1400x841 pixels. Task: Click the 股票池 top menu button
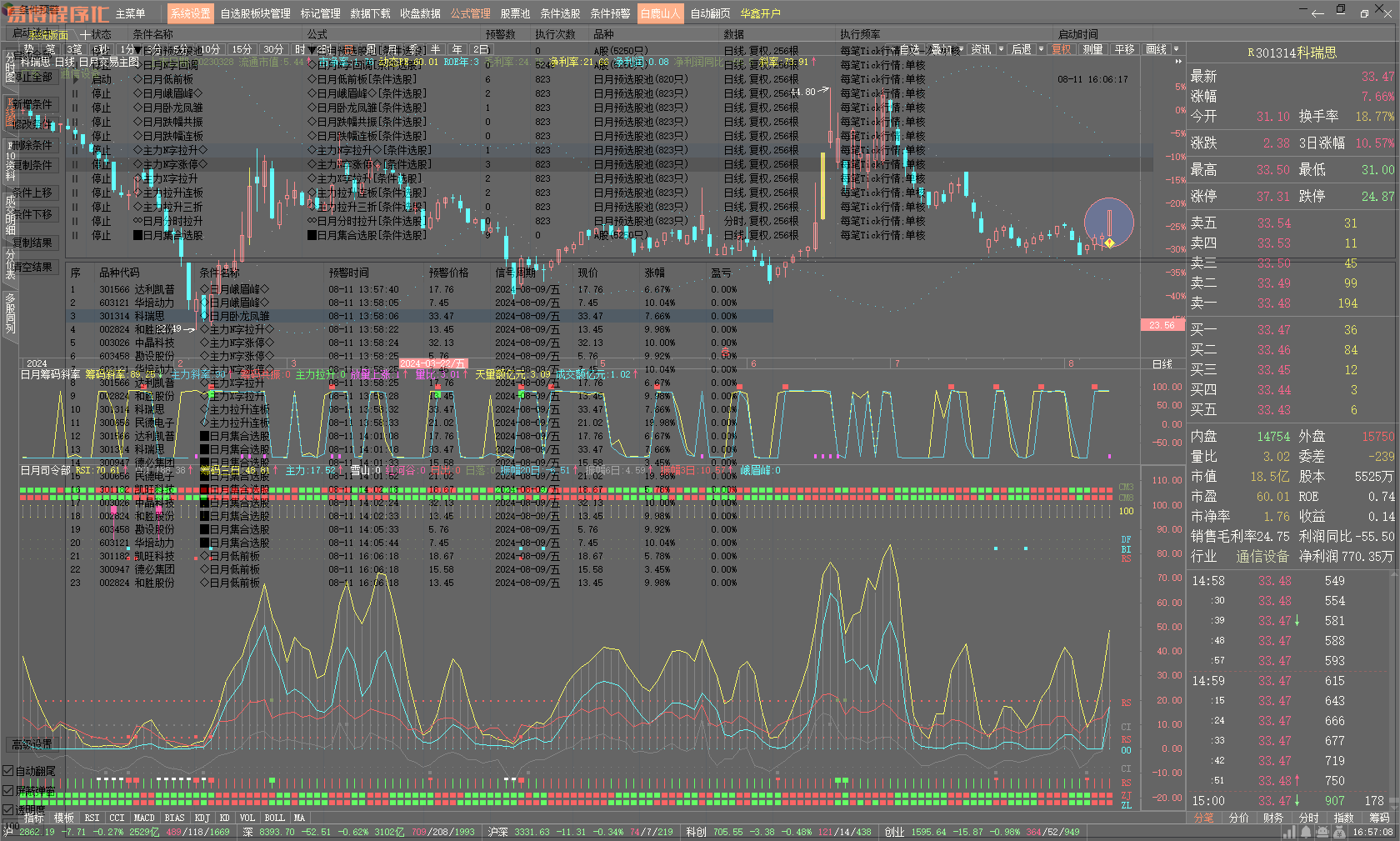tap(515, 13)
